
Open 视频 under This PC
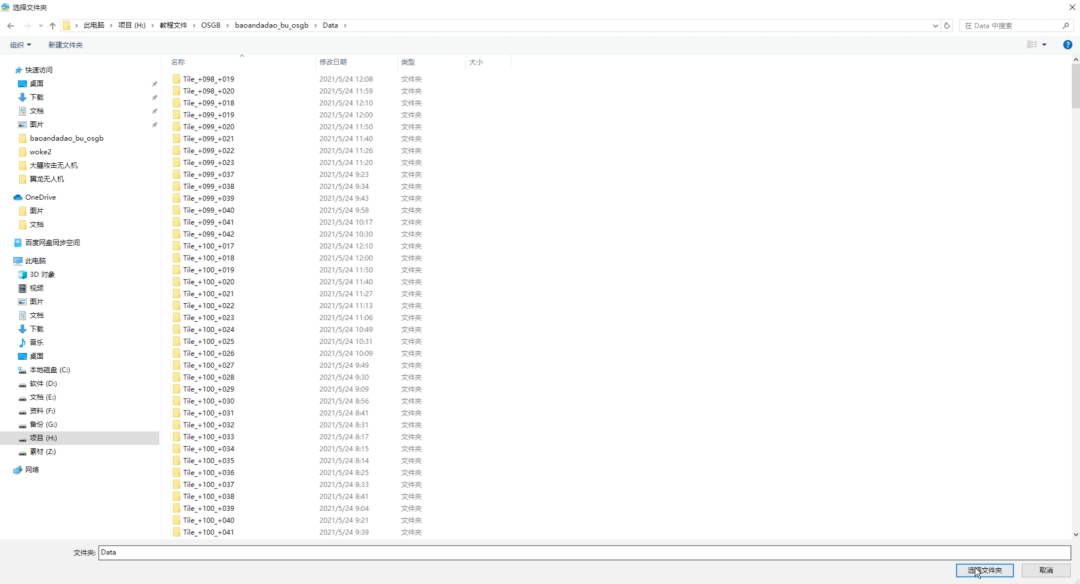[x=37, y=288]
